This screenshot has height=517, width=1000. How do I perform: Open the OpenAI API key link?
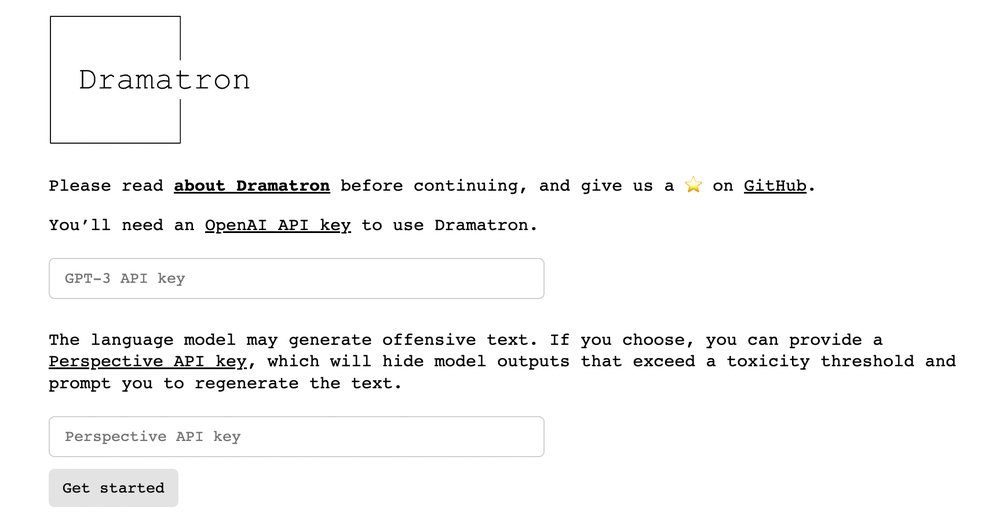[x=277, y=225]
